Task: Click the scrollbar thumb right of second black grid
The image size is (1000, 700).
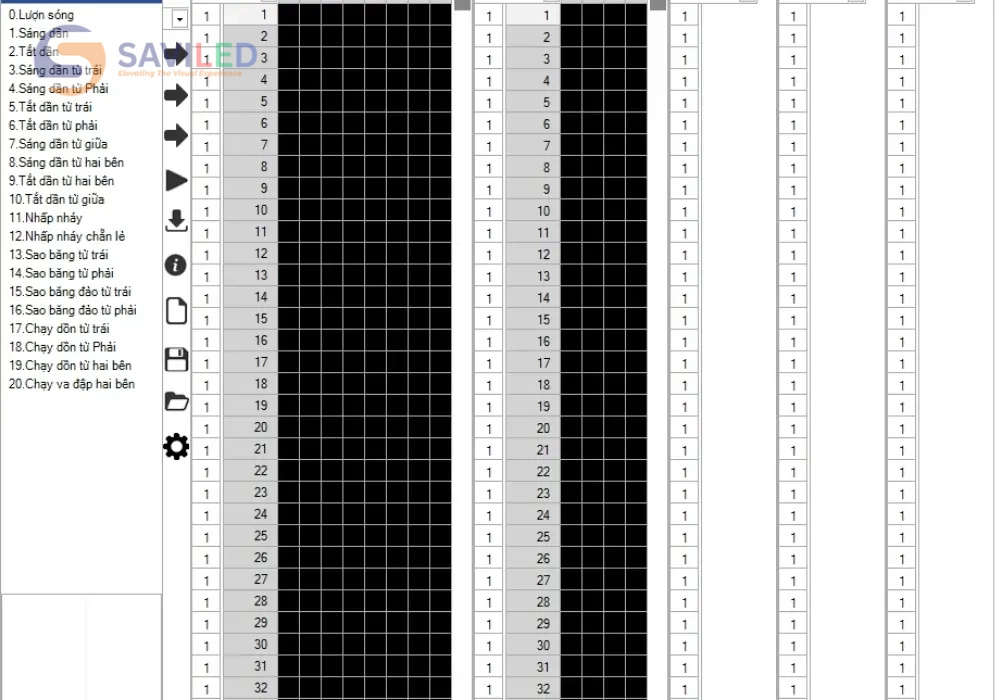Action: pyautogui.click(x=658, y=4)
